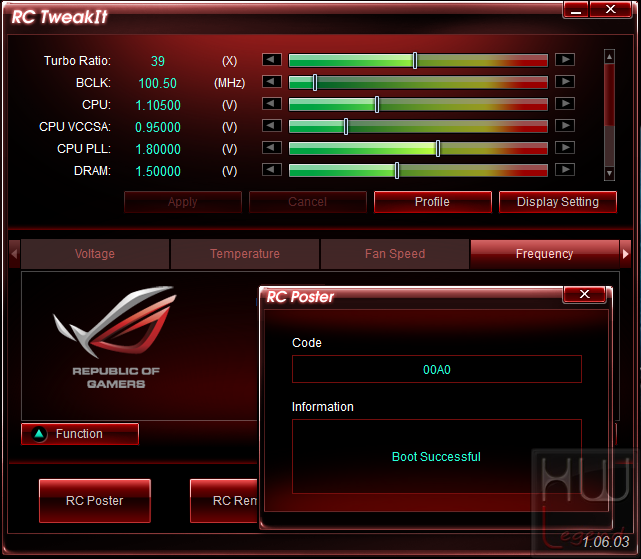Lower CPU voltage with left arrow

272,104
